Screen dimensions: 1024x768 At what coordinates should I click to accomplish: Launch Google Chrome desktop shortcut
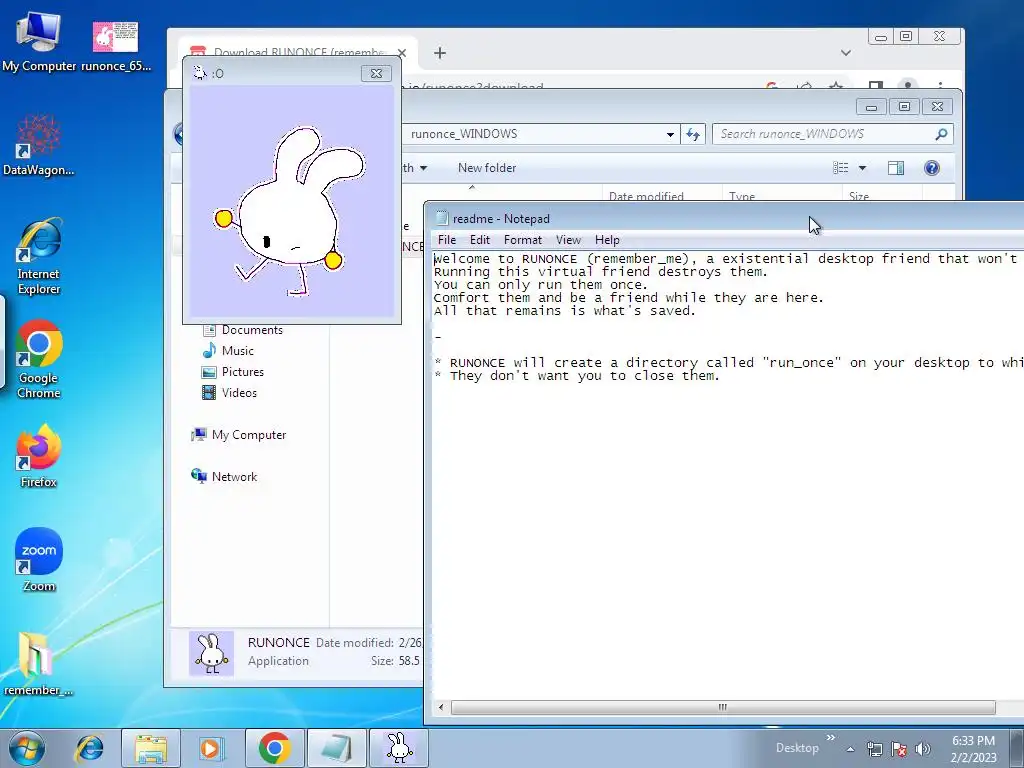coord(39,359)
